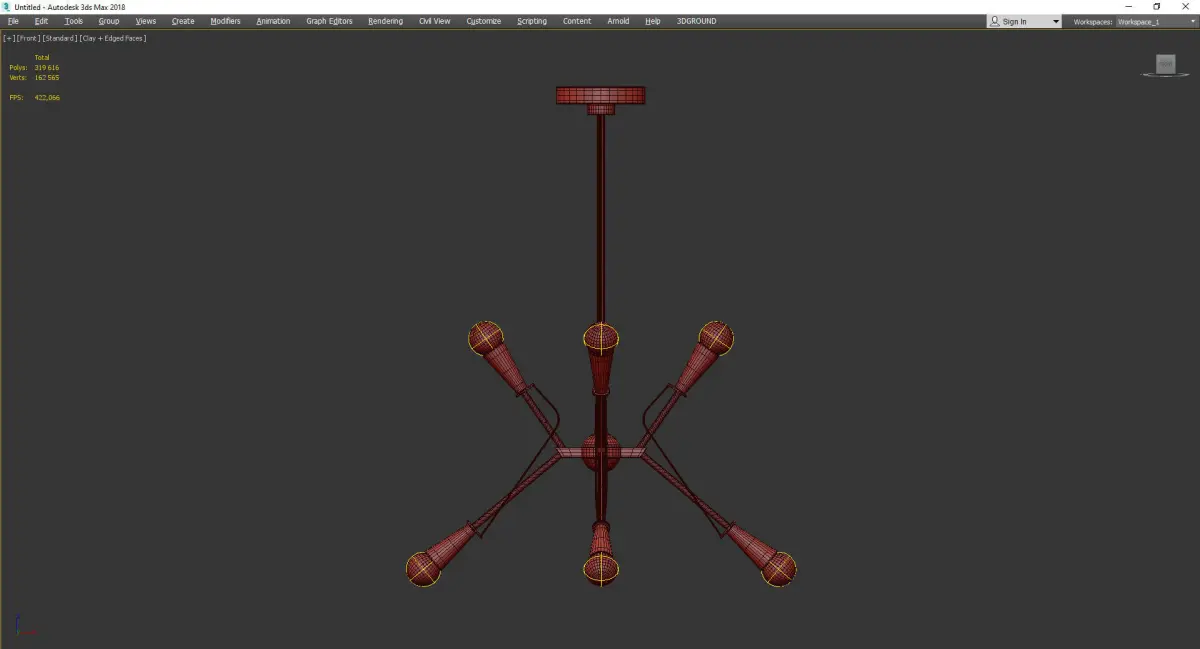Open the Animation menu
Viewport: 1200px width, 649px height.
click(273, 21)
